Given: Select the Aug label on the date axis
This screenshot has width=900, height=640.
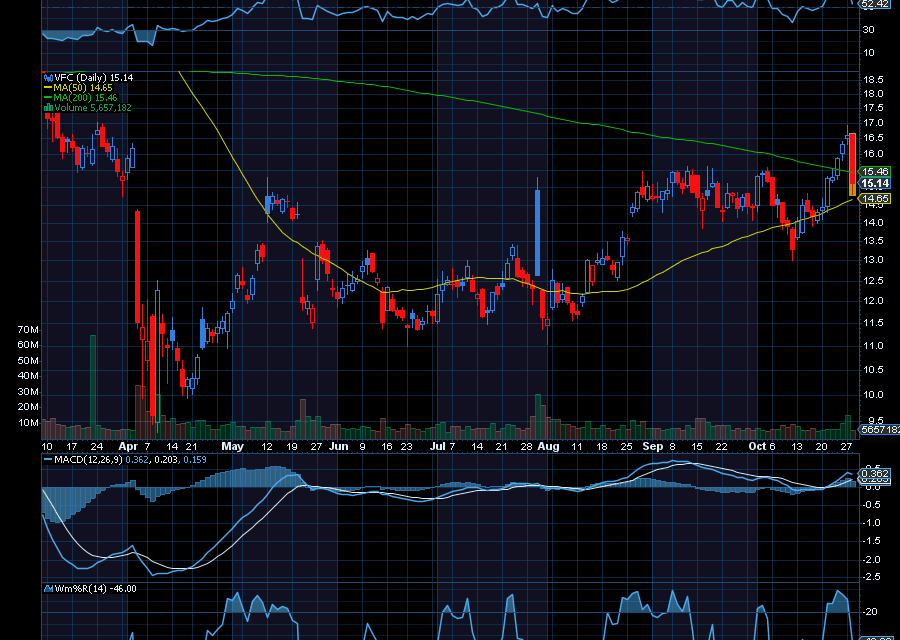Looking at the screenshot, I should coord(547,447).
